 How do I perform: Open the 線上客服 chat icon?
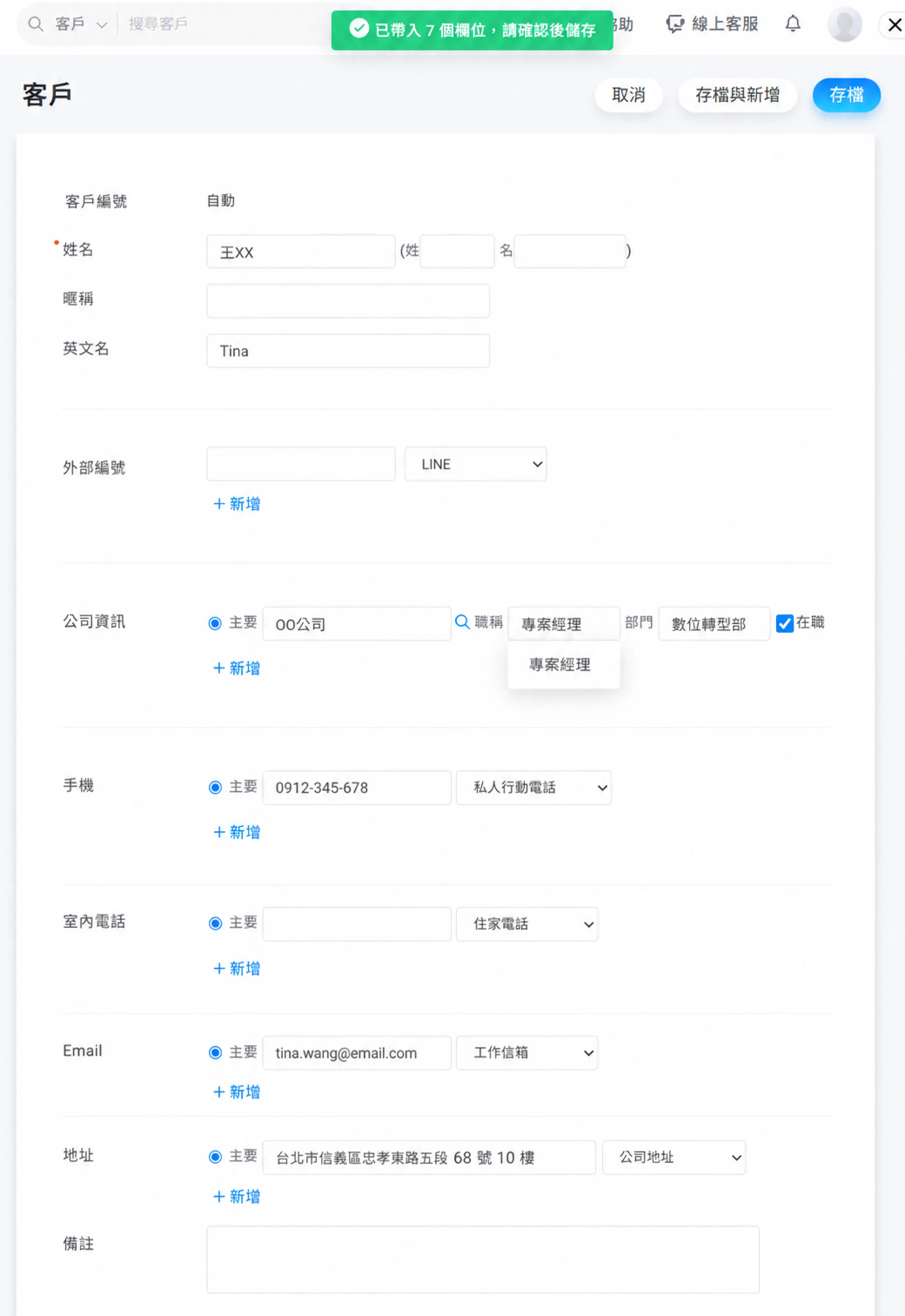coord(675,24)
